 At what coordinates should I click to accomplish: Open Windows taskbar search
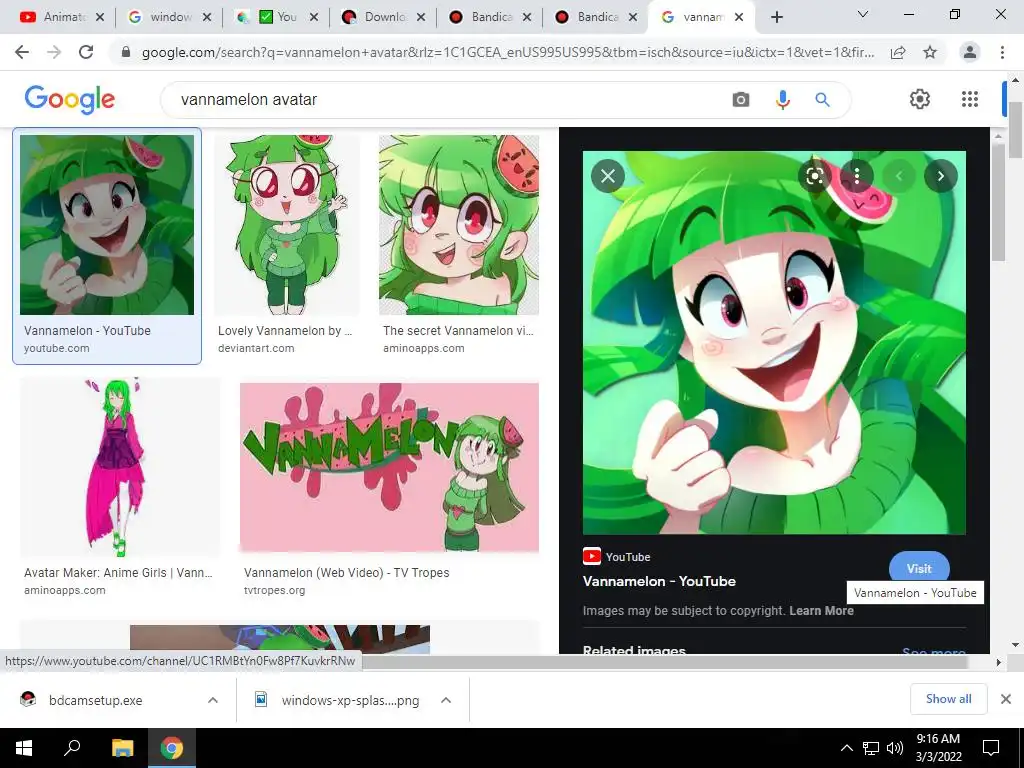click(x=72, y=748)
